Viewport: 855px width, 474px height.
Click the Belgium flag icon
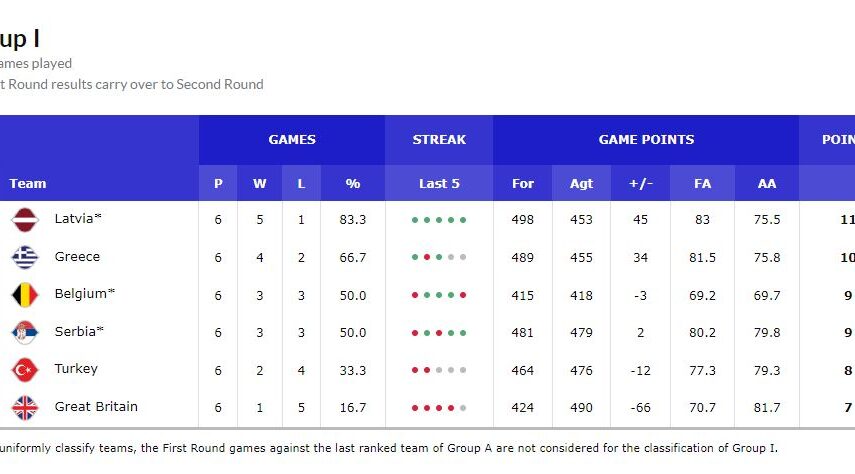[x=25, y=295]
